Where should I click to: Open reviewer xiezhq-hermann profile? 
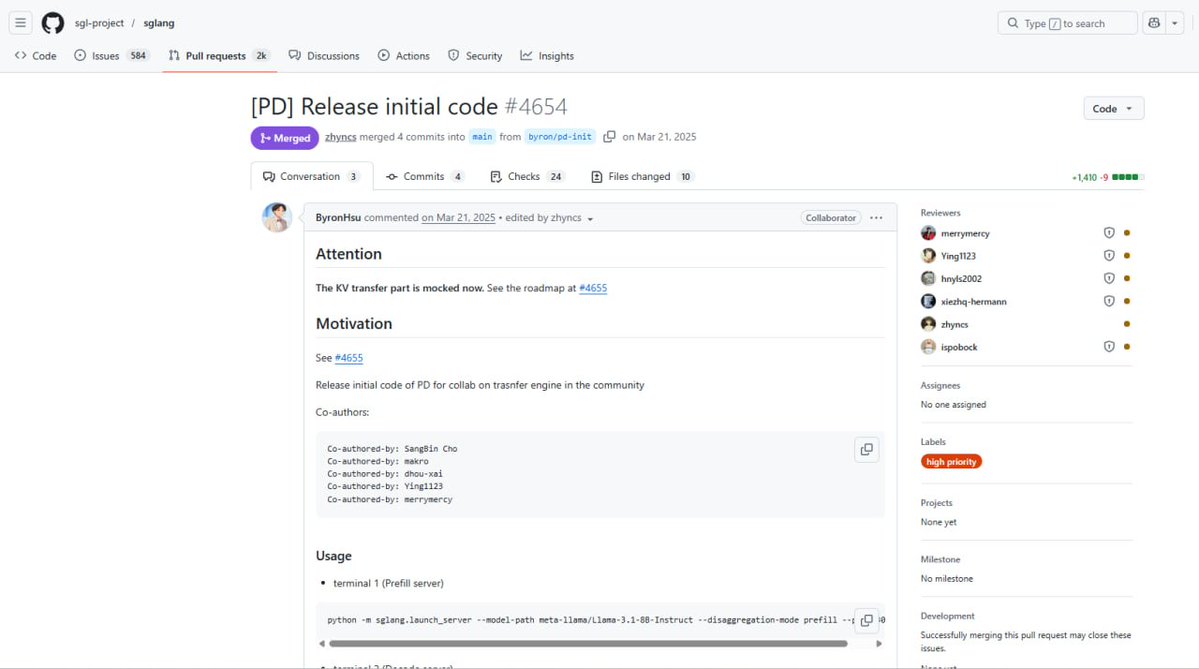coord(973,302)
